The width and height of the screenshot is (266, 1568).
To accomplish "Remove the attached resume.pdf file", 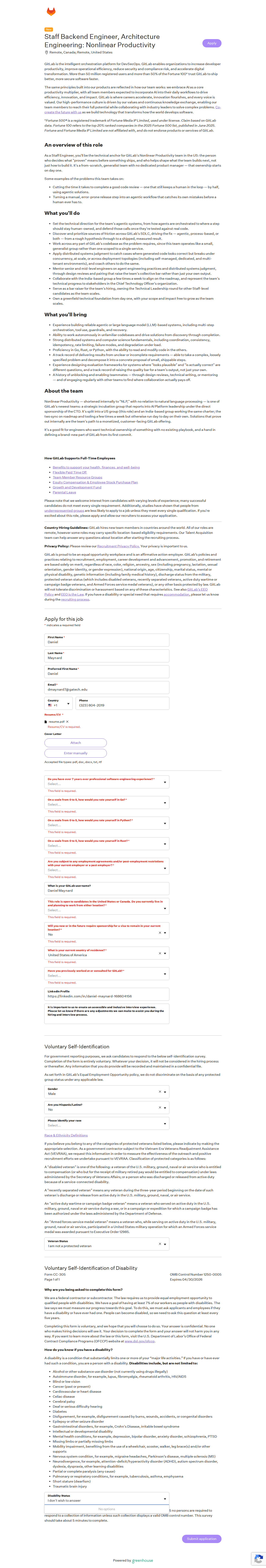I will click(68, 721).
